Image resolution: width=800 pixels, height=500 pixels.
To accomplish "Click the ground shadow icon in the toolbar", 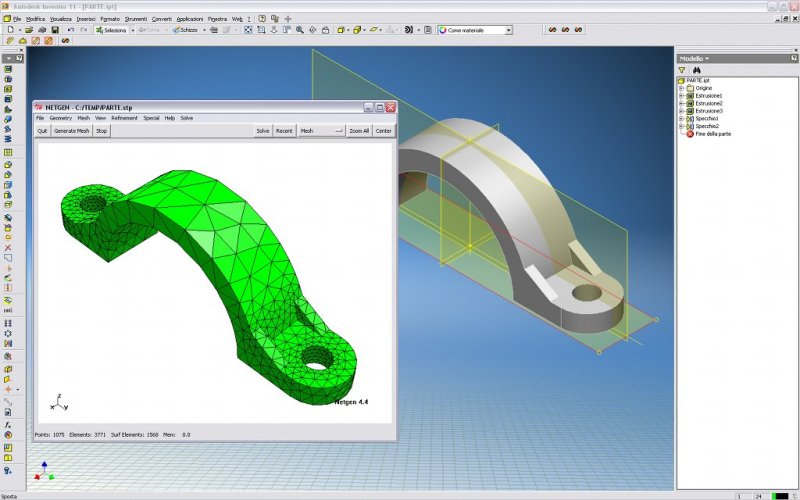I will tap(374, 30).
